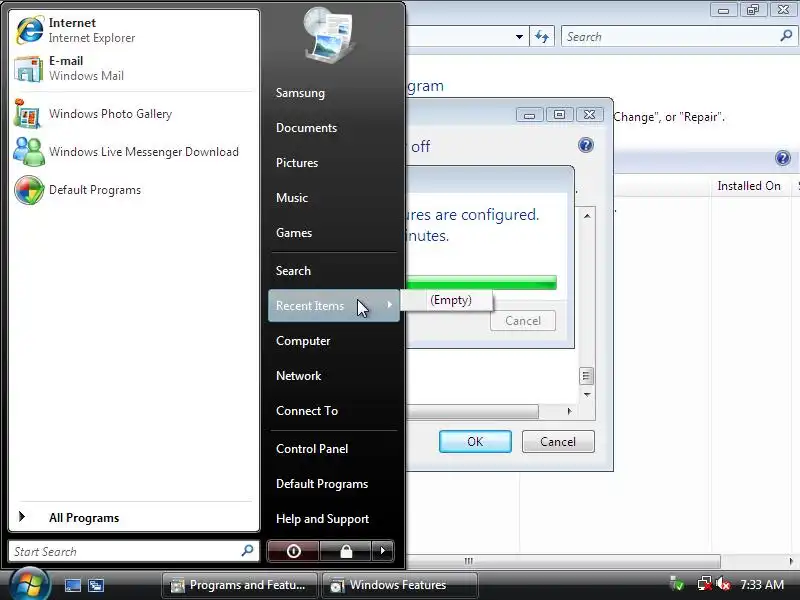The image size is (800, 600).
Task: Click Windows Features help icon
Action: [x=586, y=145]
